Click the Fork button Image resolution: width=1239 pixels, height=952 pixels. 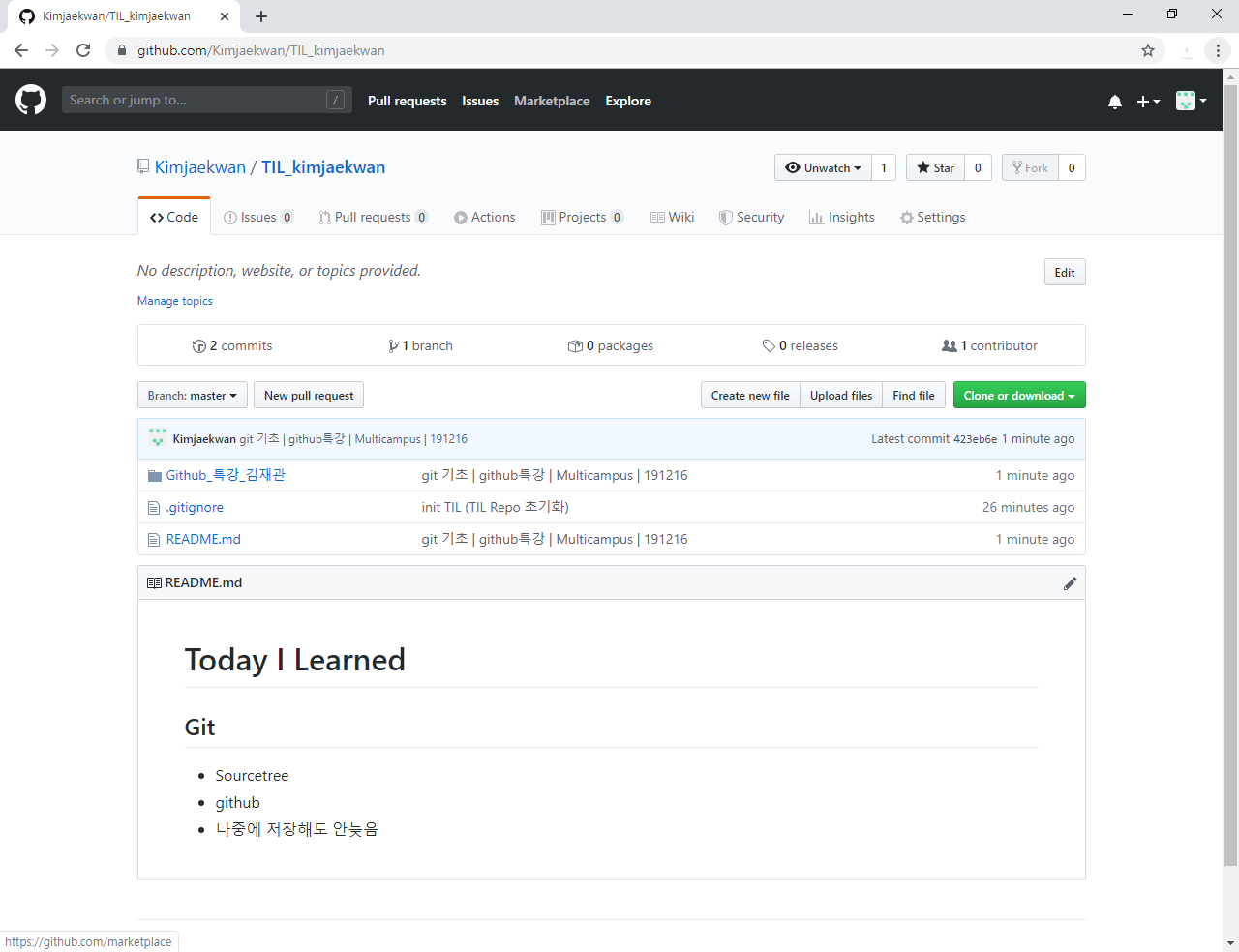click(x=1030, y=167)
